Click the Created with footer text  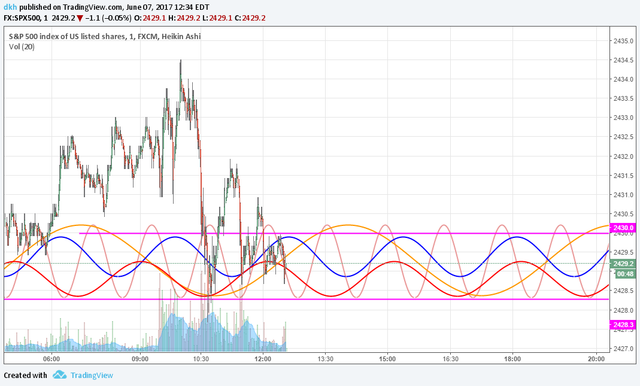pyautogui.click(x=25, y=375)
